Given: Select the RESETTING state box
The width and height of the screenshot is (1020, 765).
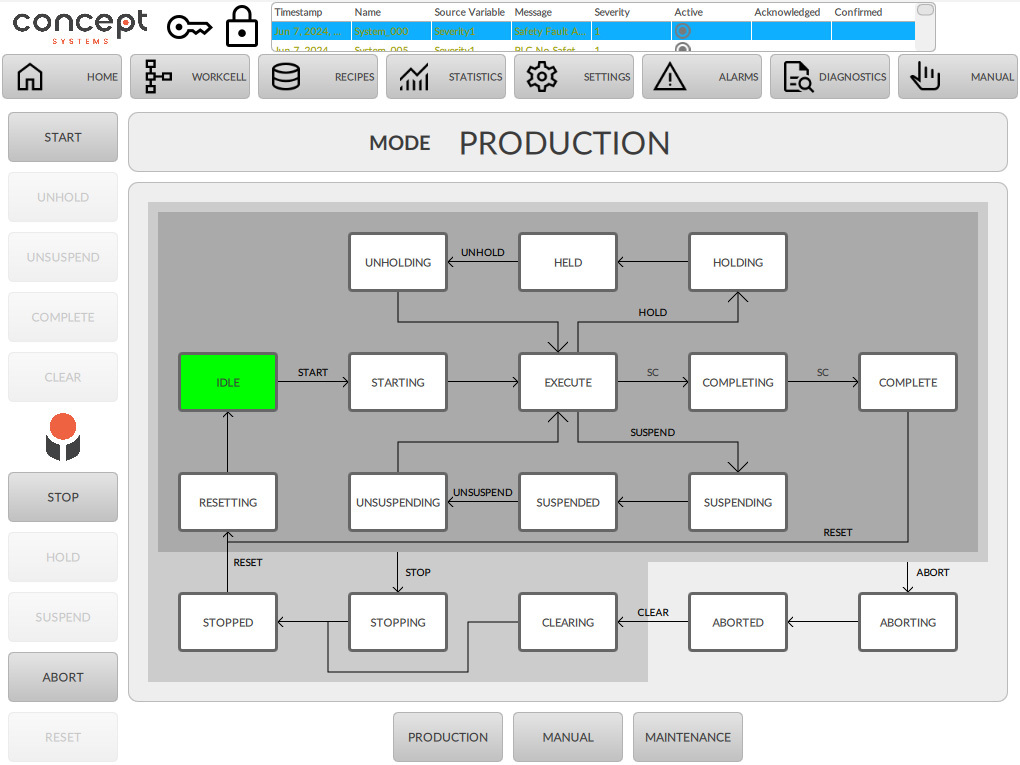Looking at the screenshot, I should (228, 502).
